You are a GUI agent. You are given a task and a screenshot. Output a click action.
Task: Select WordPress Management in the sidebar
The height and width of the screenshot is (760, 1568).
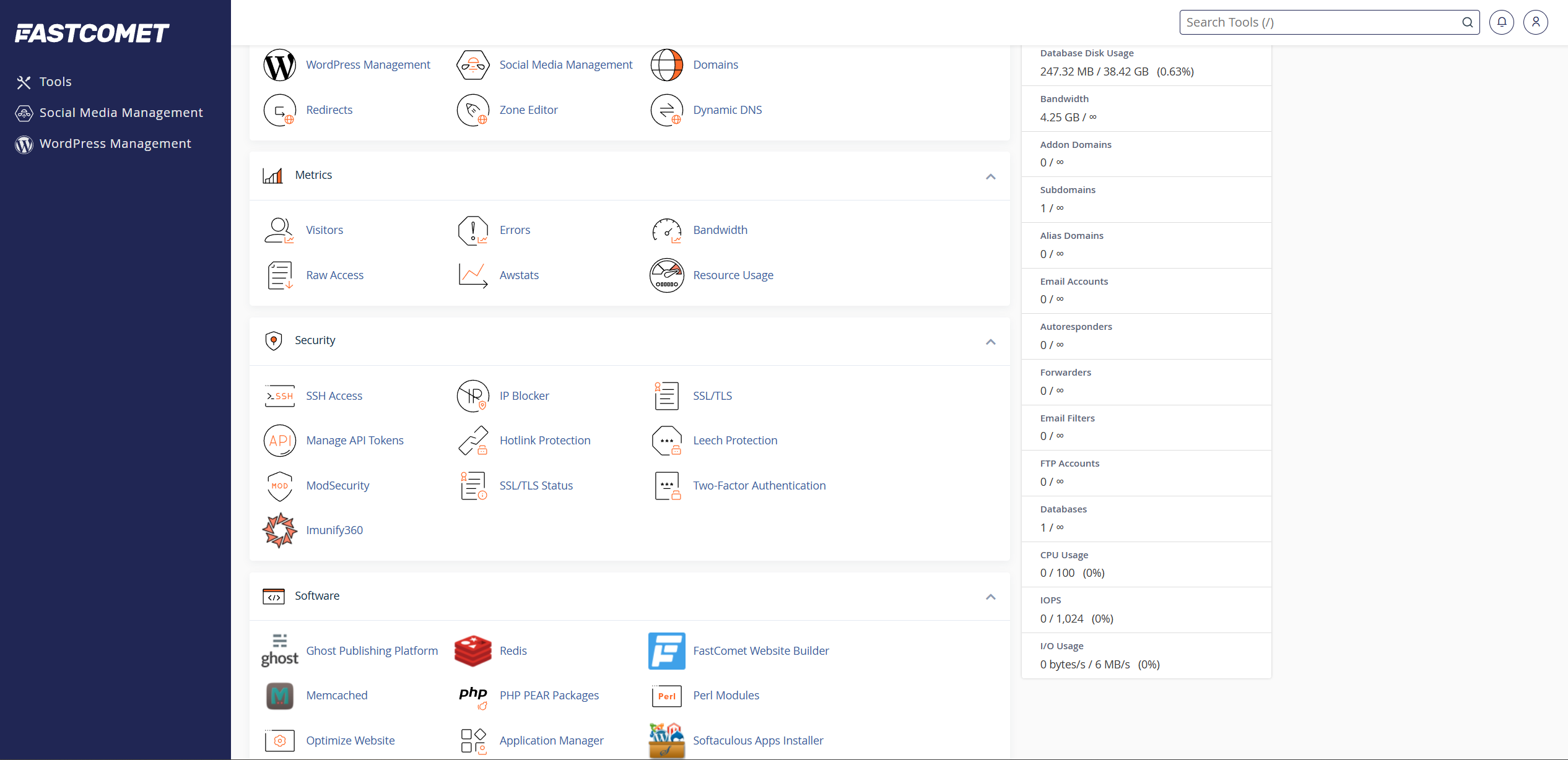pyautogui.click(x=115, y=144)
